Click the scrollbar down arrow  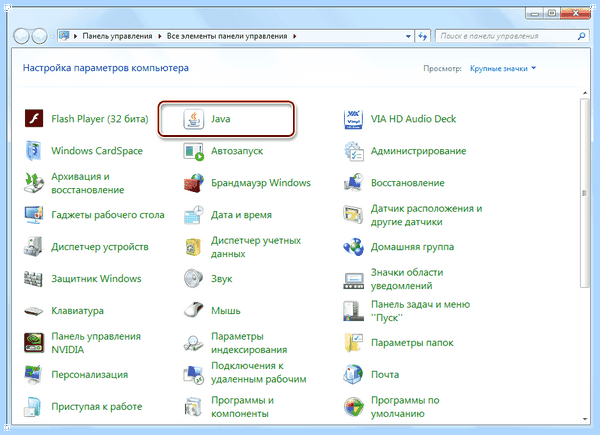(585, 419)
